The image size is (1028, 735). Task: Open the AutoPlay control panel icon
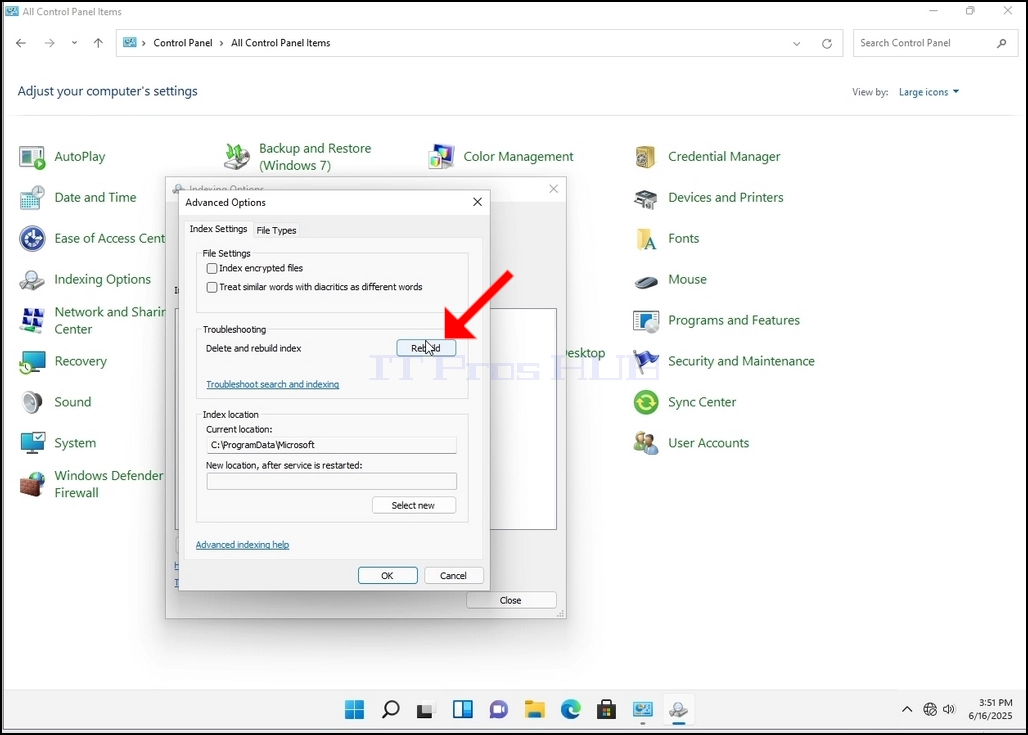coord(31,157)
